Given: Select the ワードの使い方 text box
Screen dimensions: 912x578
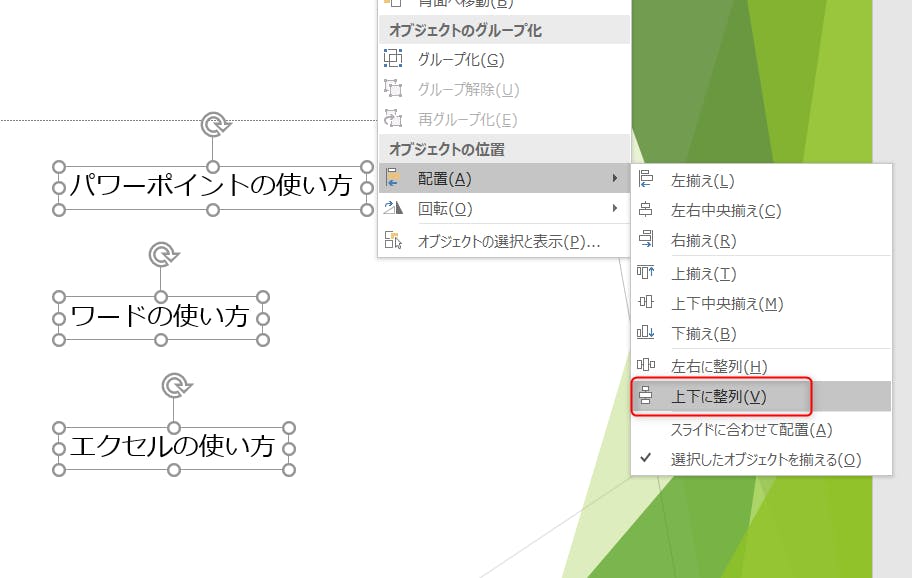Looking at the screenshot, I should pos(160,317).
